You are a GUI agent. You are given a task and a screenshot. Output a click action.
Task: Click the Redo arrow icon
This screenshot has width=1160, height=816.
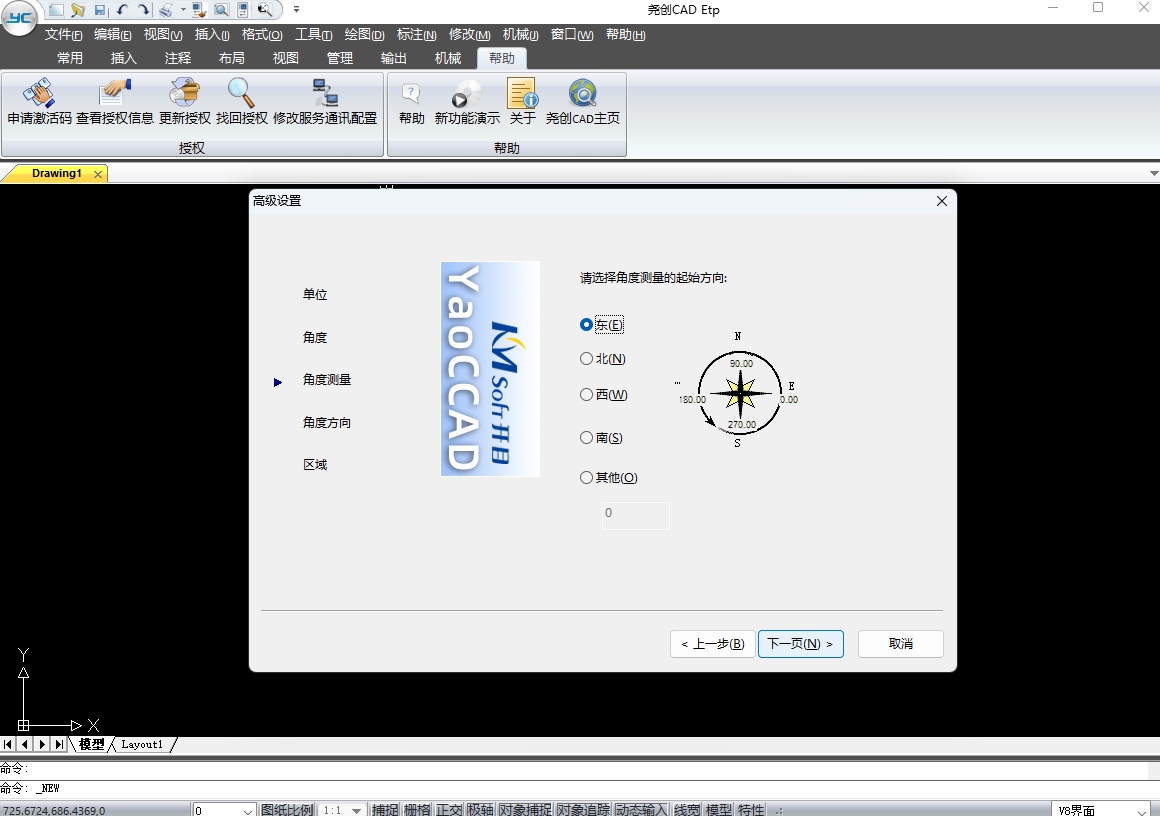(x=144, y=10)
